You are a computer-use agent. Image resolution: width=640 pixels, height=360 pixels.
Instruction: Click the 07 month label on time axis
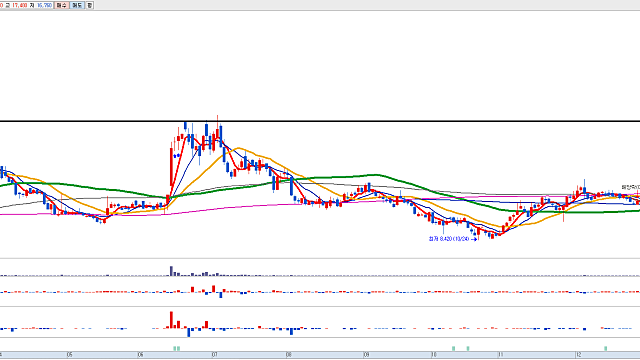pyautogui.click(x=215, y=355)
